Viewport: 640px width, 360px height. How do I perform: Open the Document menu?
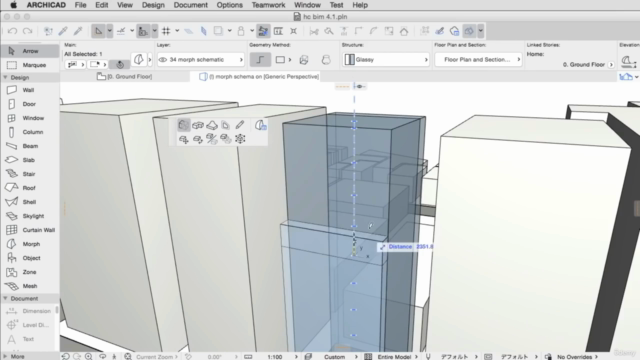click(191, 5)
